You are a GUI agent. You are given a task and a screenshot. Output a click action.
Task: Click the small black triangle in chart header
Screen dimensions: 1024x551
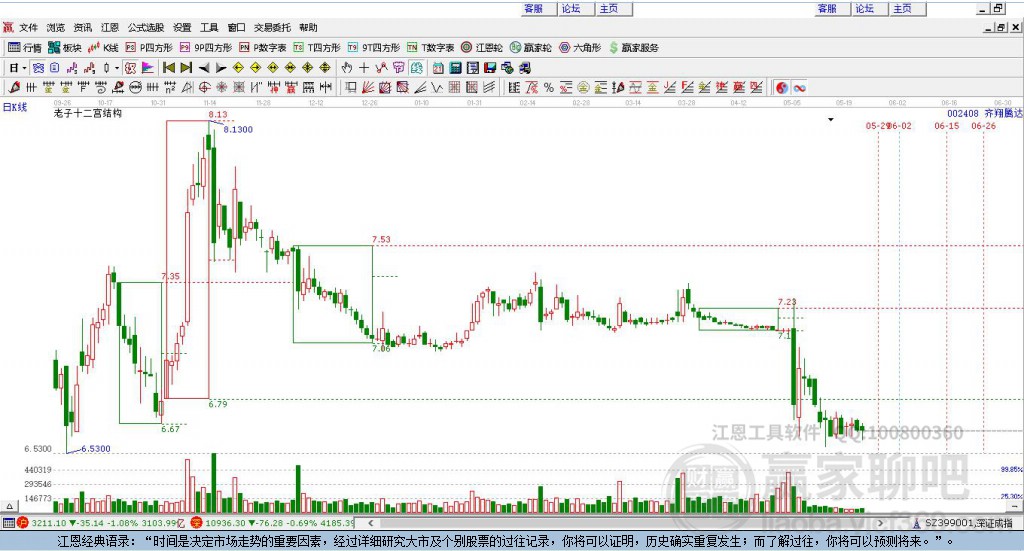[831, 119]
